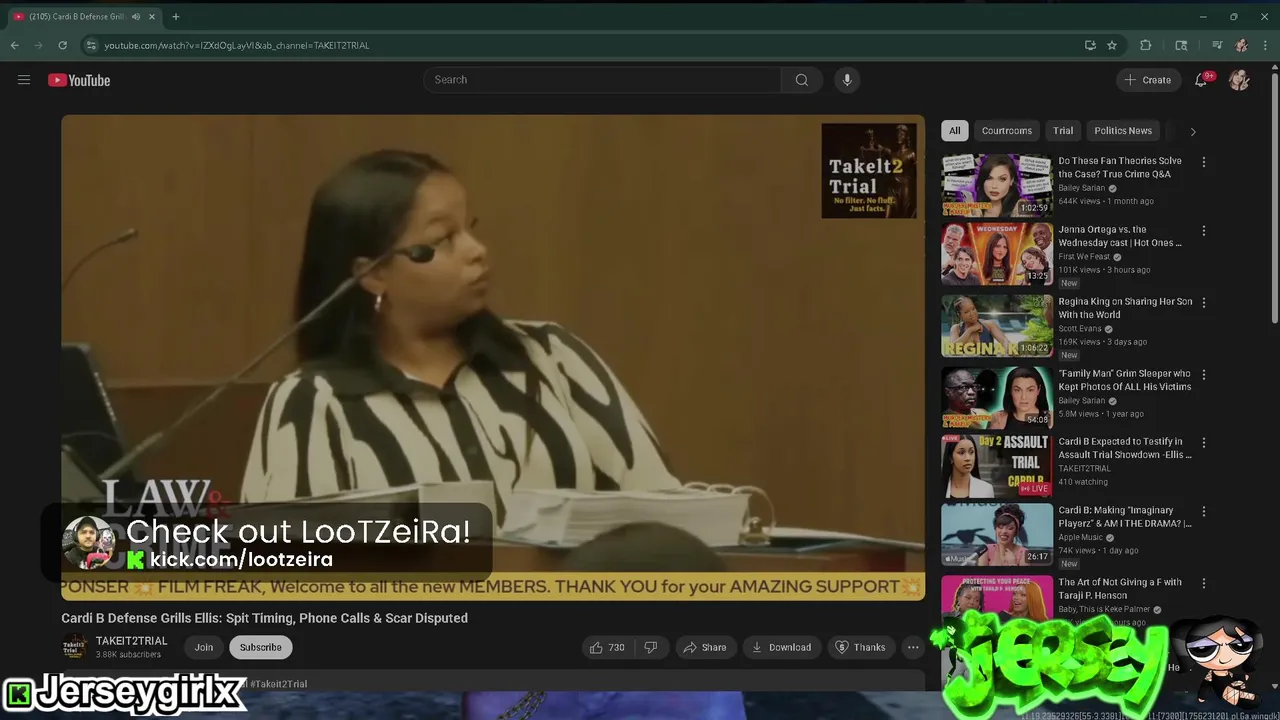This screenshot has height=720, width=1280.
Task: Open options menu for Regina King video
Action: coord(1204,303)
